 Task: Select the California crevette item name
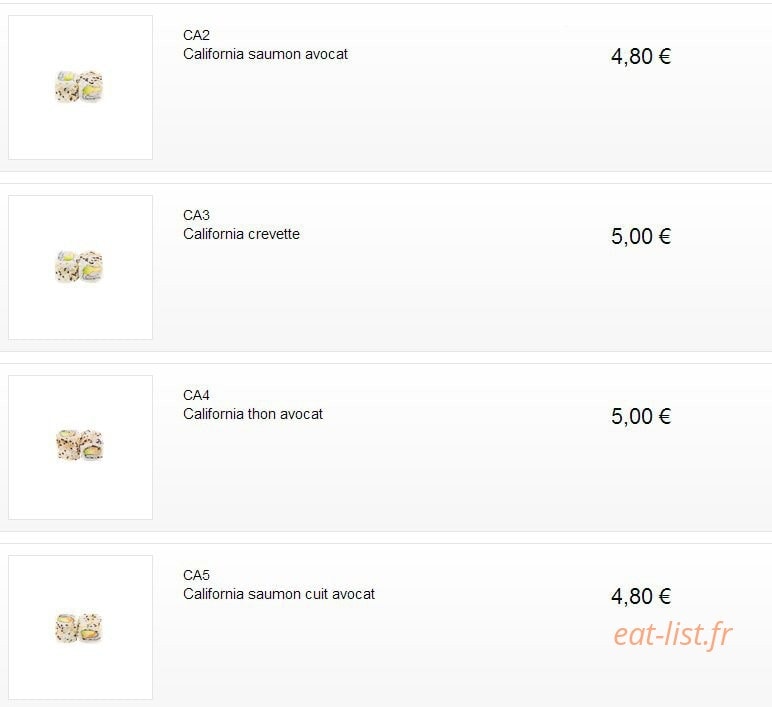point(241,234)
